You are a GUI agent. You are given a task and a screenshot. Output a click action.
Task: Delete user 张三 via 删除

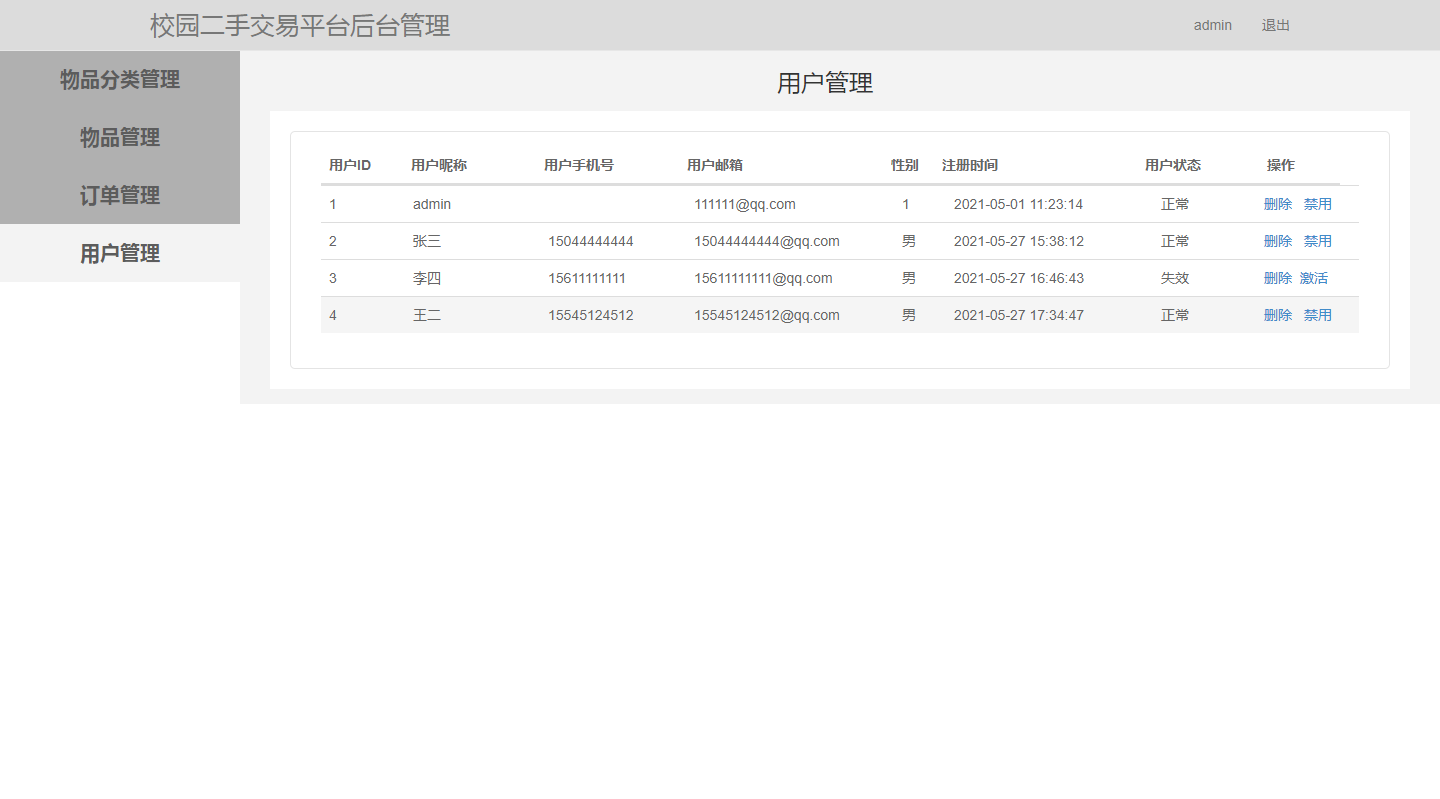click(x=1278, y=241)
